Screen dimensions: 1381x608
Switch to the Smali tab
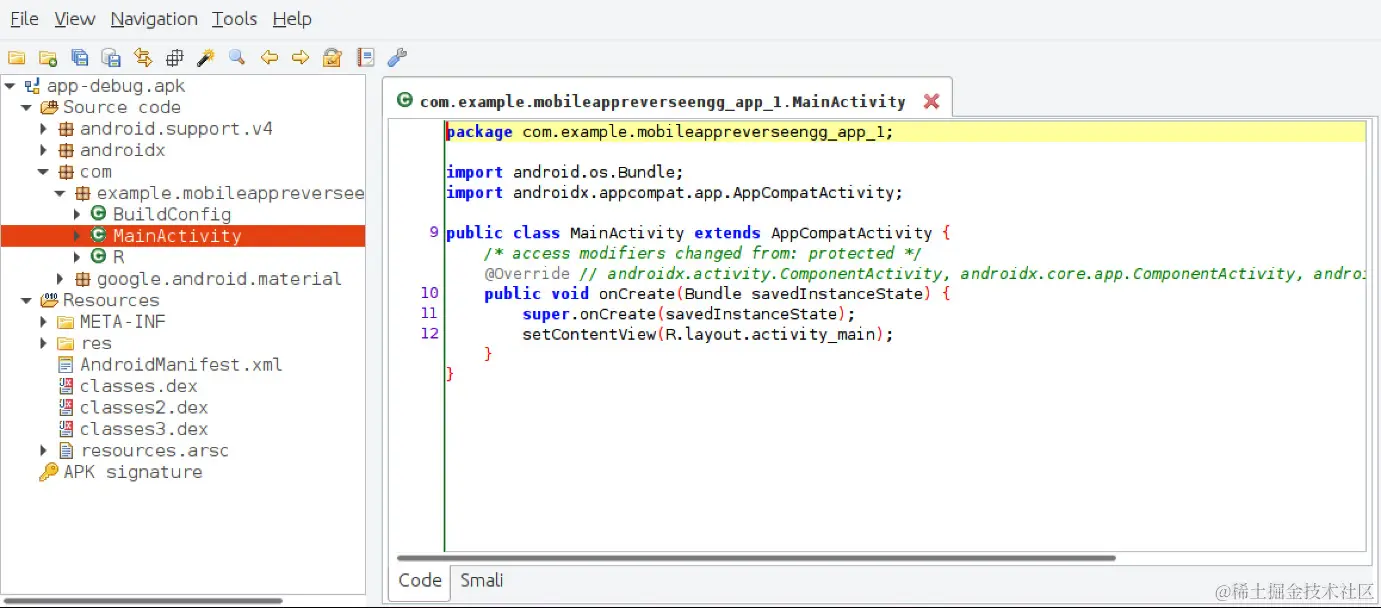(482, 580)
